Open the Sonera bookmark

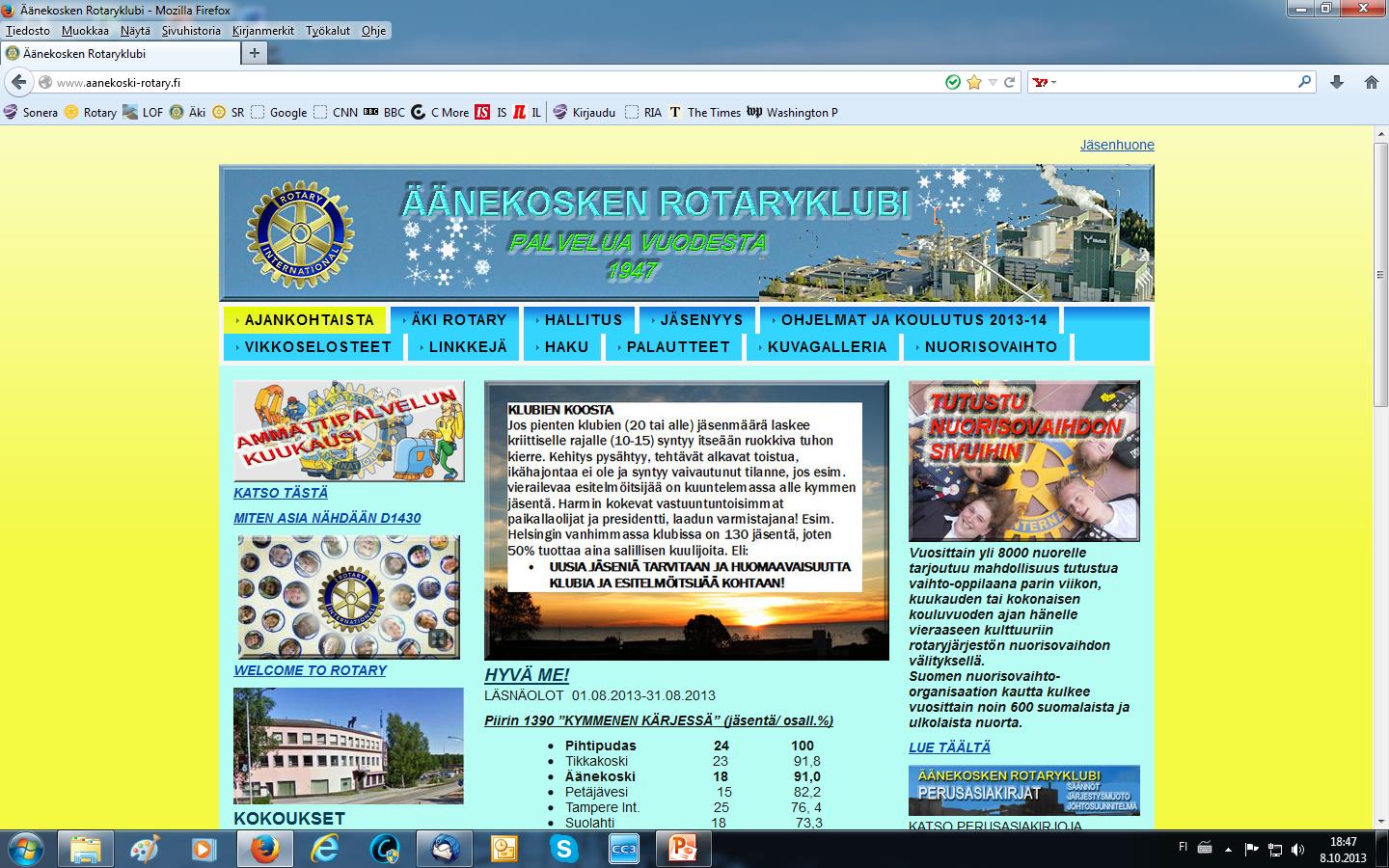[x=31, y=112]
